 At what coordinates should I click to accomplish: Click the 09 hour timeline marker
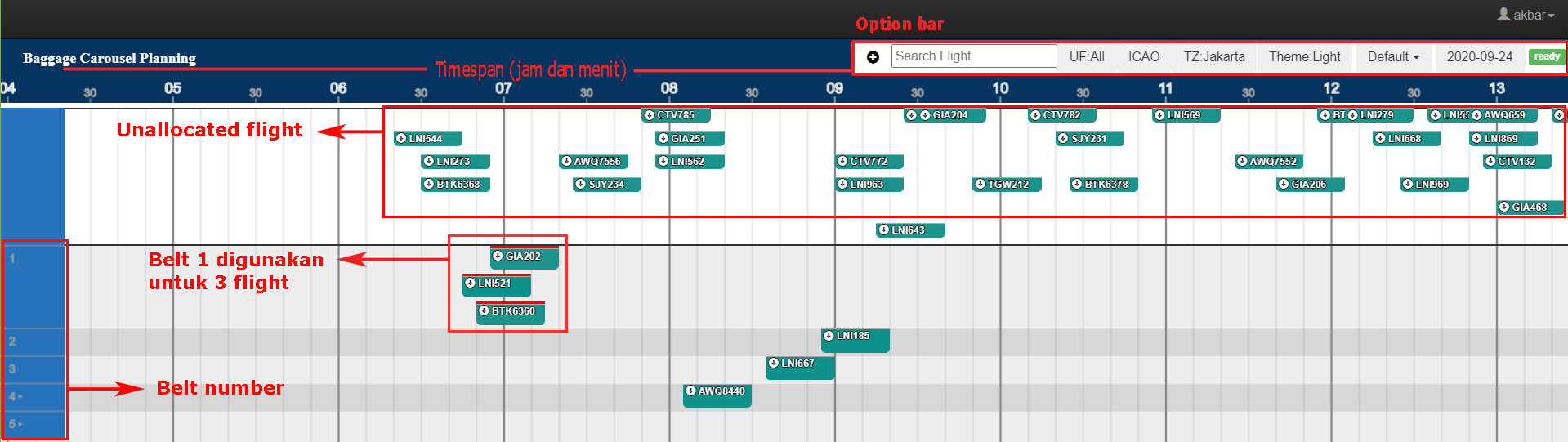click(x=834, y=88)
